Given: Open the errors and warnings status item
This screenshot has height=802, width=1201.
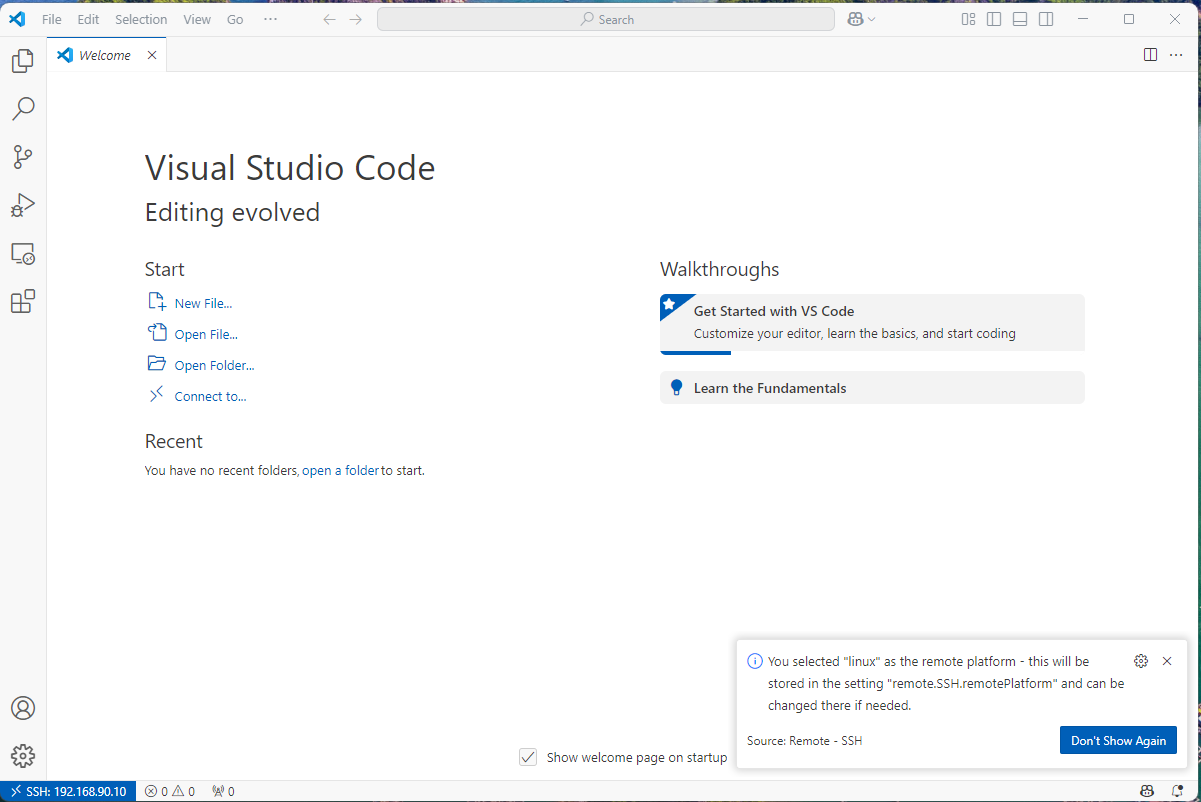Looking at the screenshot, I should pos(170,791).
